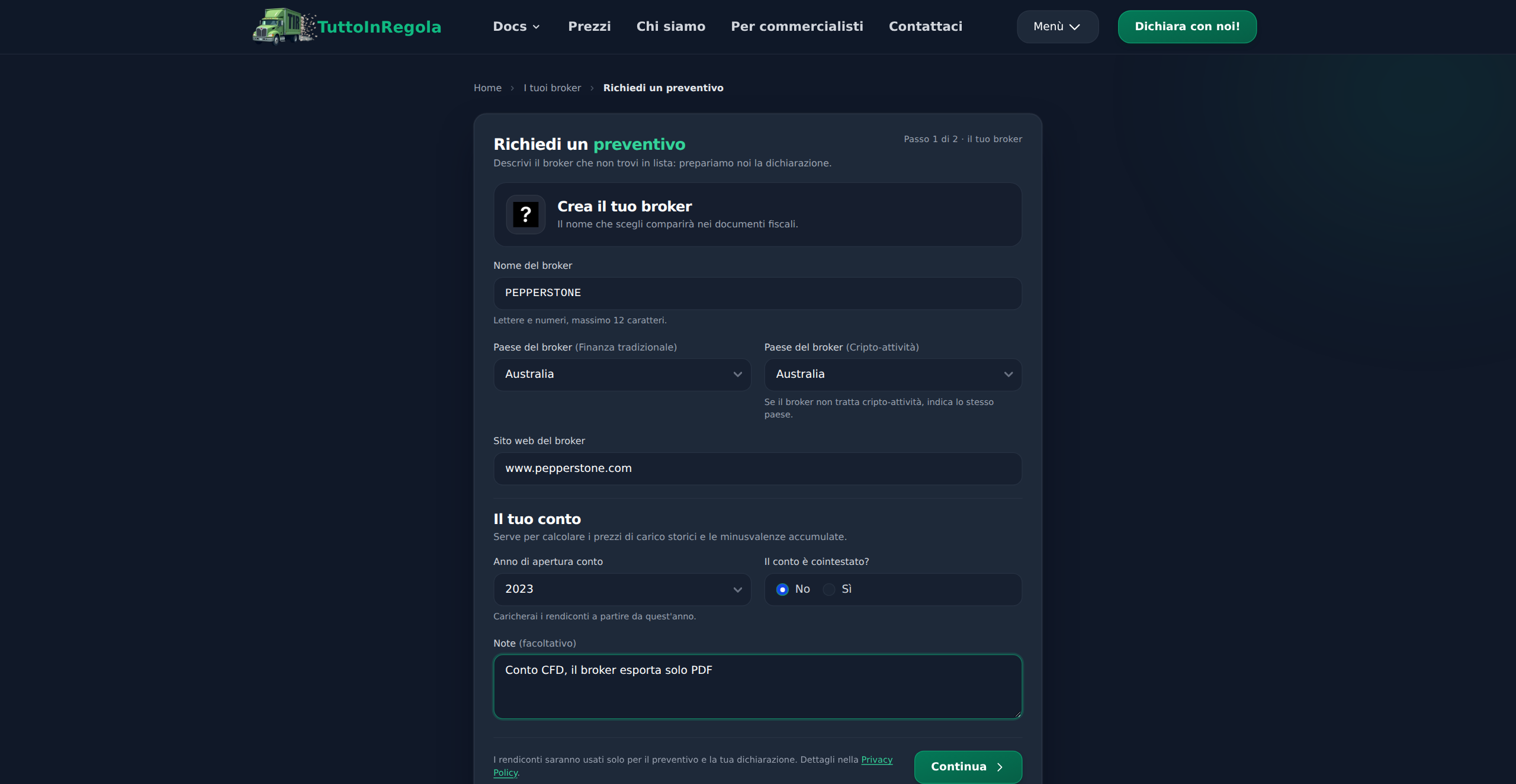Click 'Richiedi un preventivo' breadcrumb text
Viewport: 1516px width, 784px height.
click(663, 88)
